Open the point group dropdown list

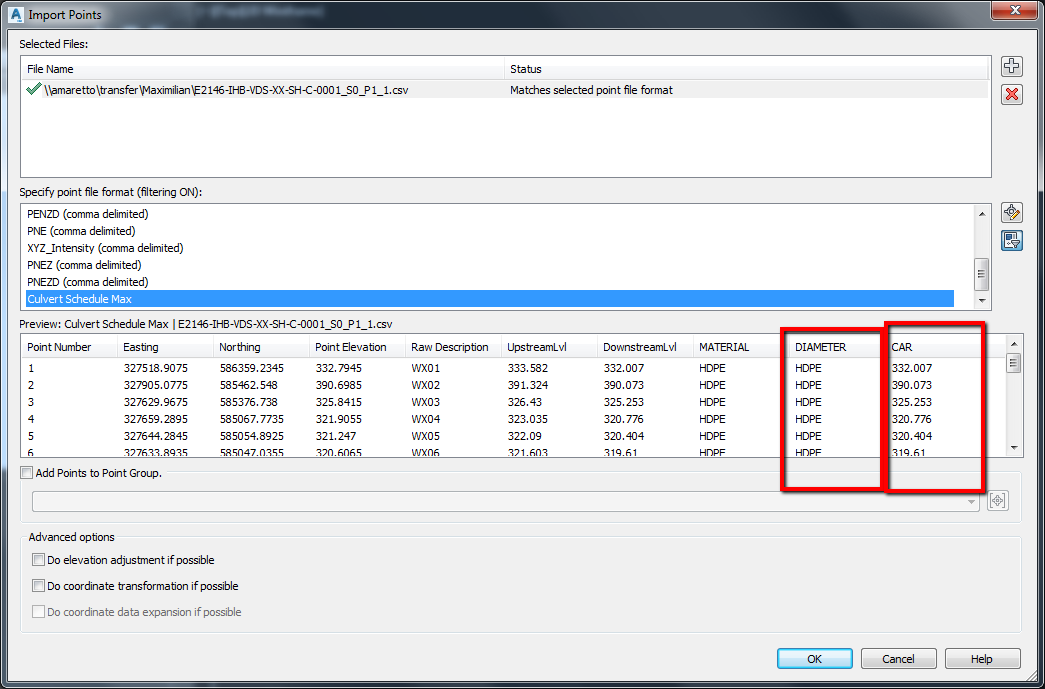tap(971, 502)
